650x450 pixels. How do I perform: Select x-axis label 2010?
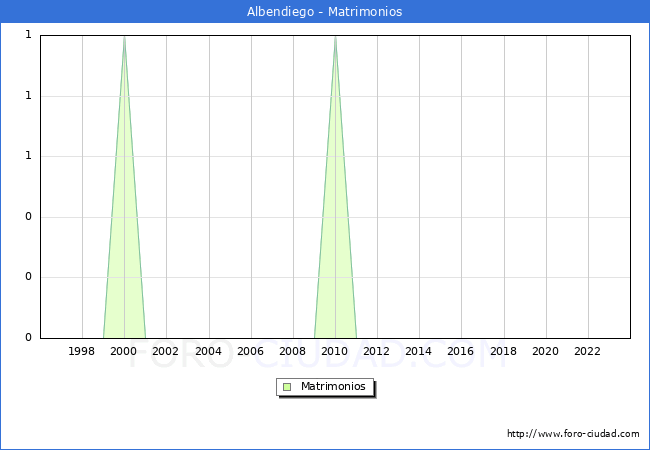(335, 351)
